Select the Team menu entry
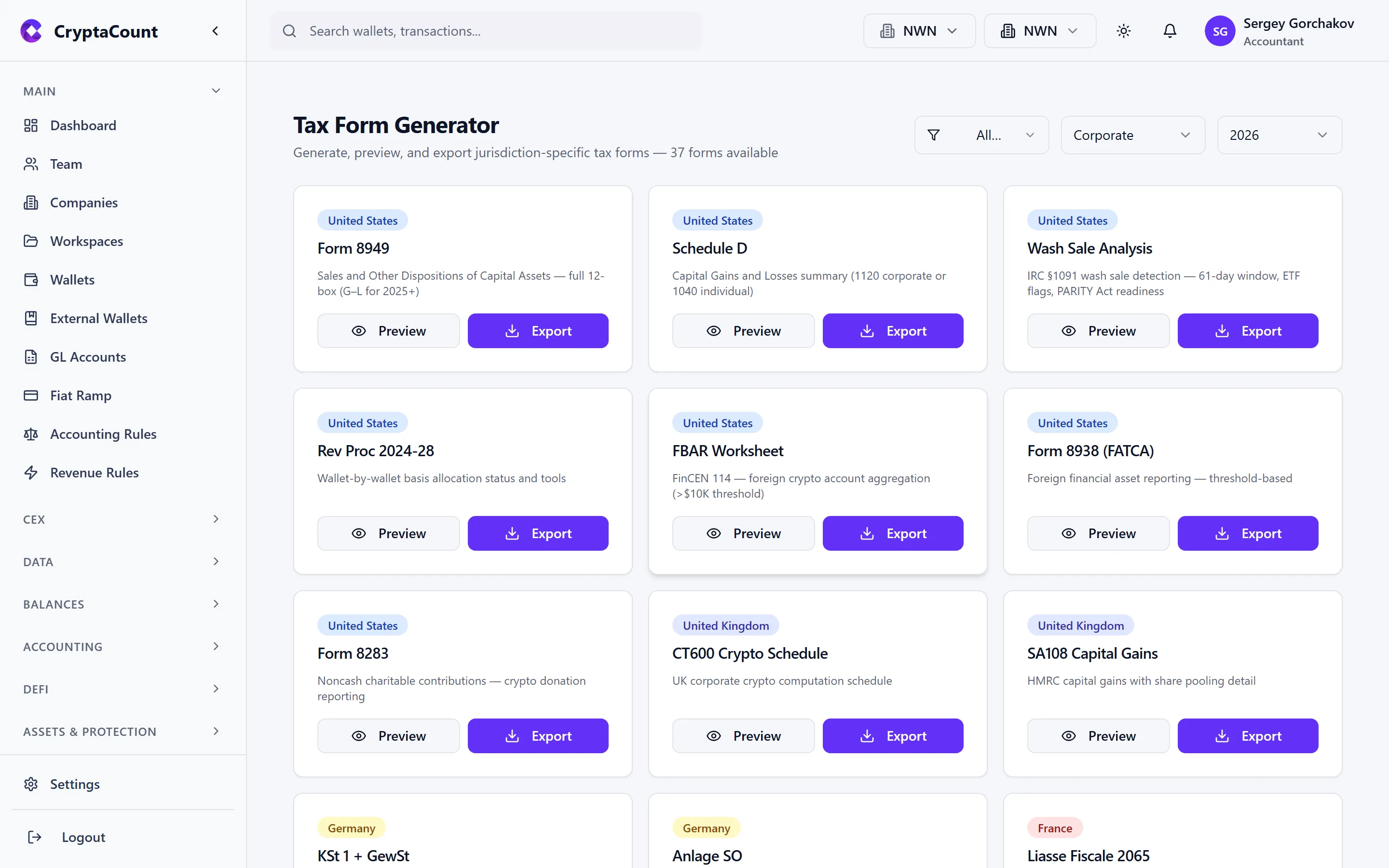Image resolution: width=1389 pixels, height=868 pixels. [x=66, y=164]
